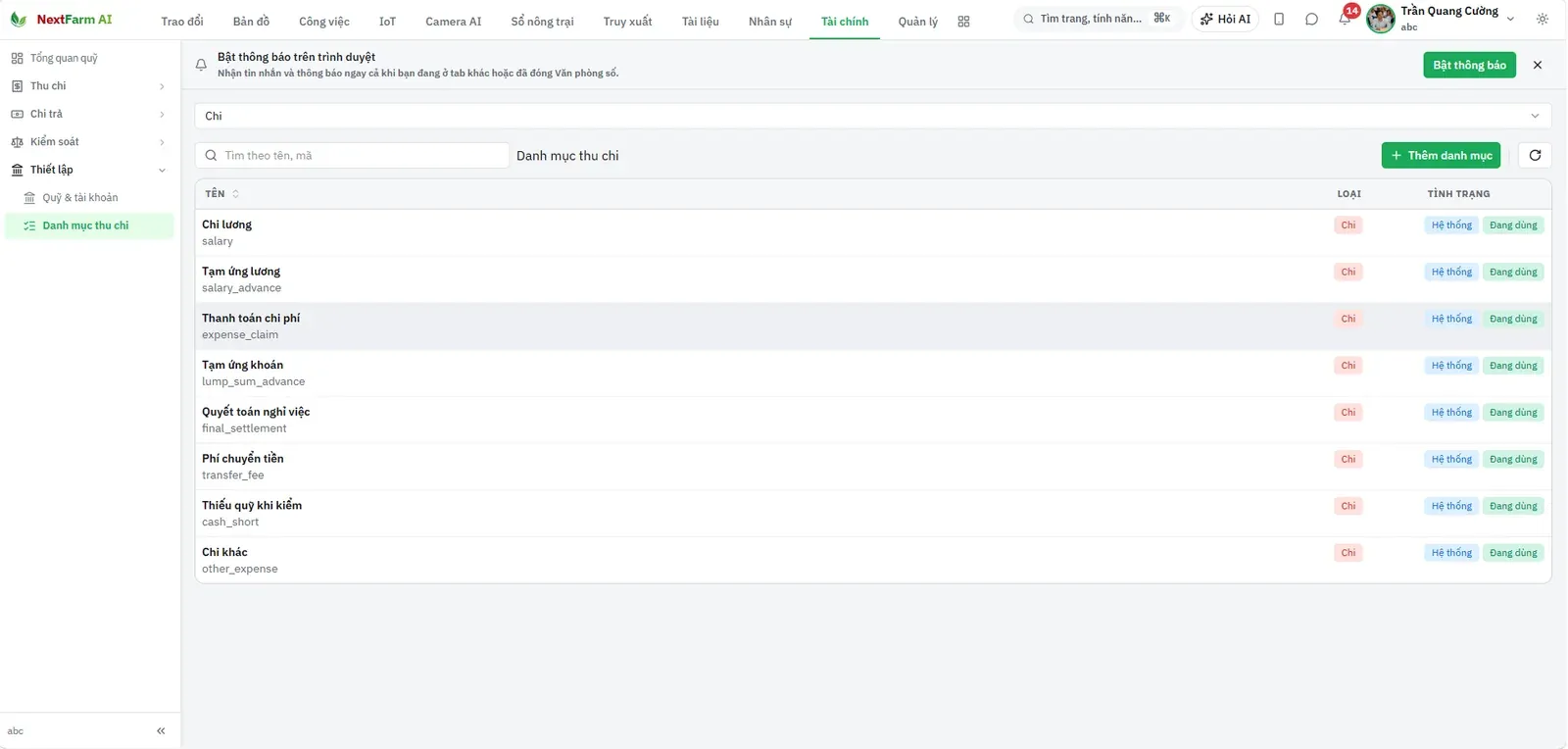
Task: Open the mobile device icon in header
Action: [1279, 20]
